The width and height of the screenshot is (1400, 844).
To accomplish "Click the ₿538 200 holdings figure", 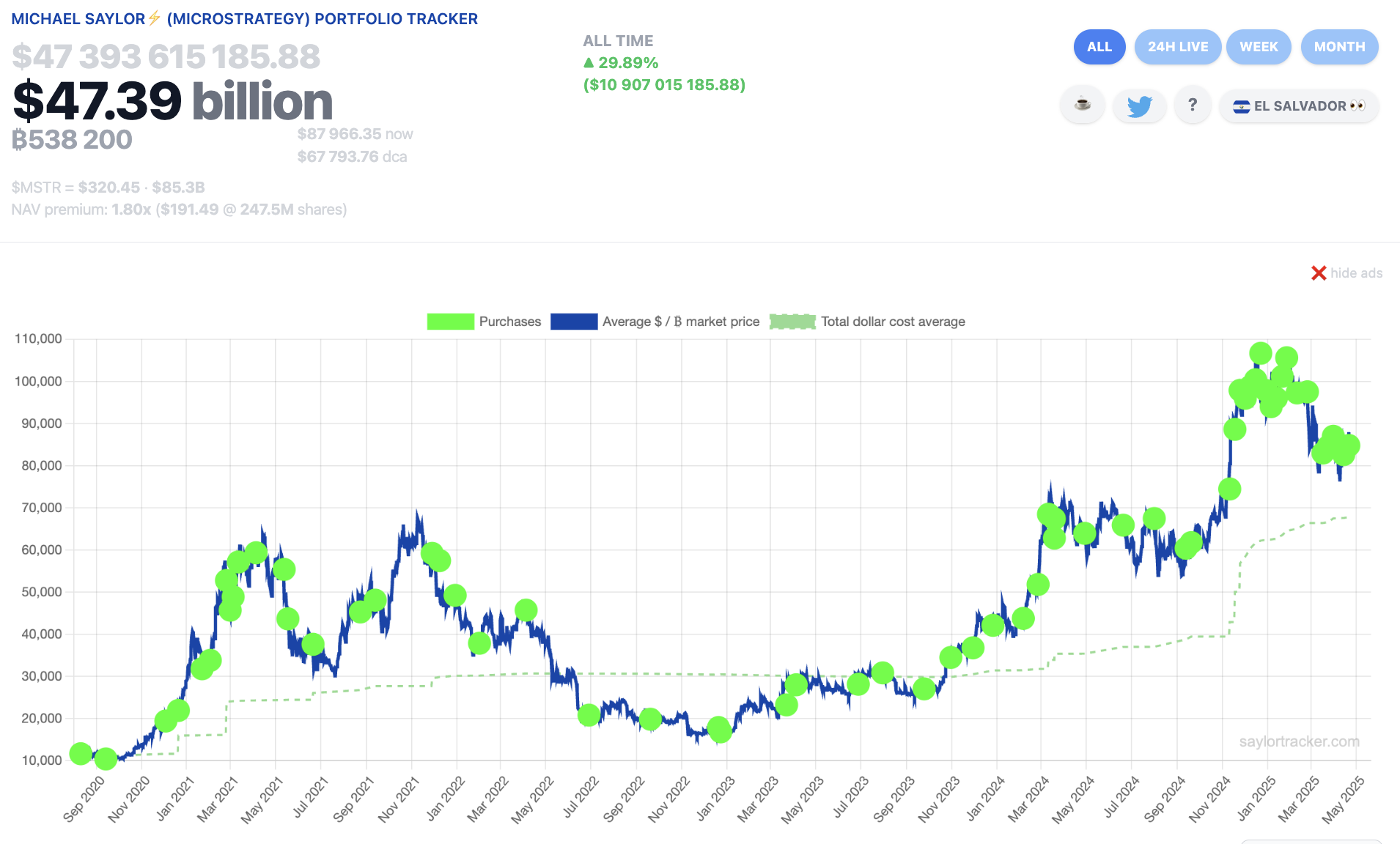I will tap(72, 139).
